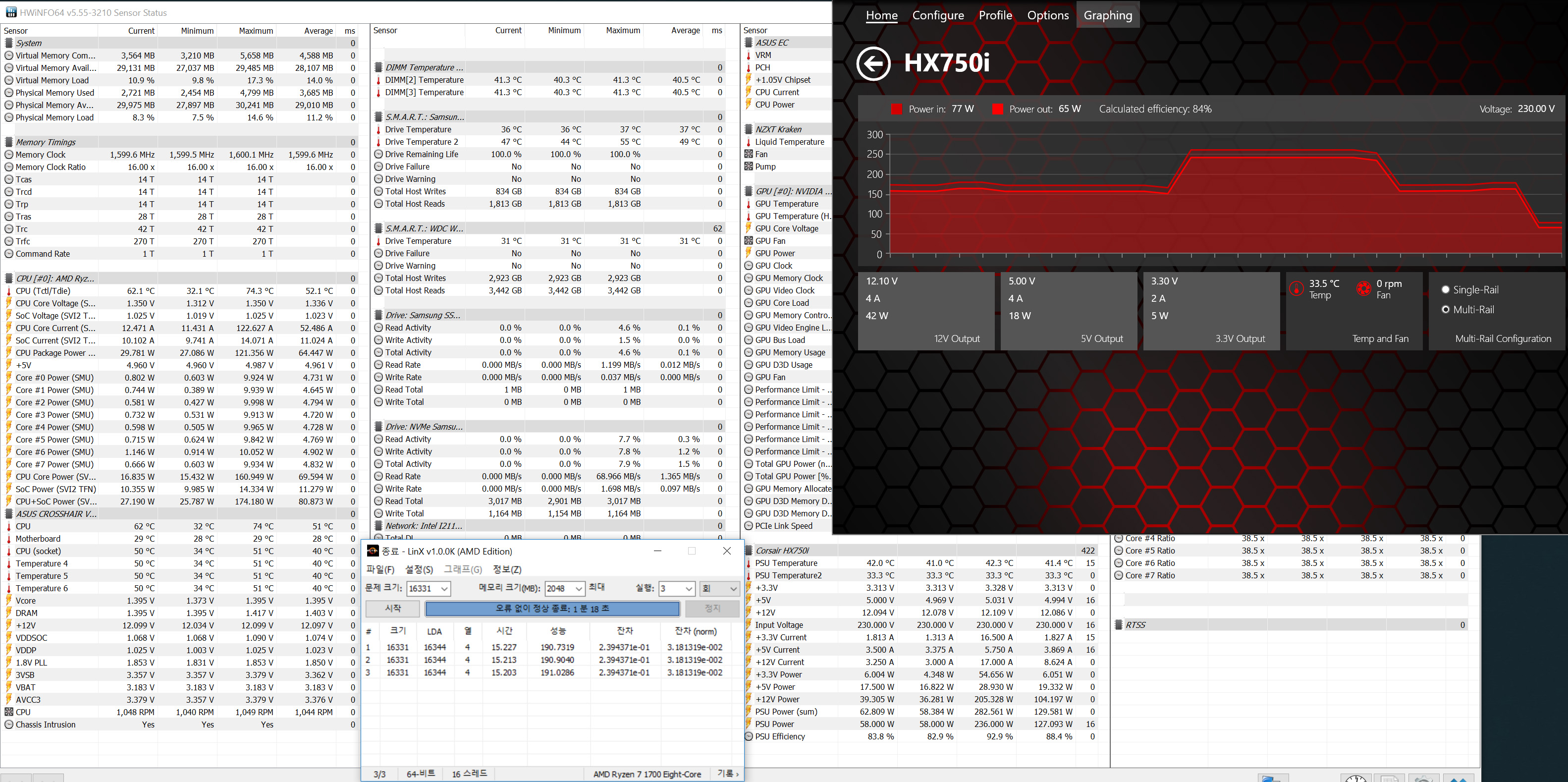Click the red fan rpm icon
The image size is (1568, 782).
[x=1364, y=288]
